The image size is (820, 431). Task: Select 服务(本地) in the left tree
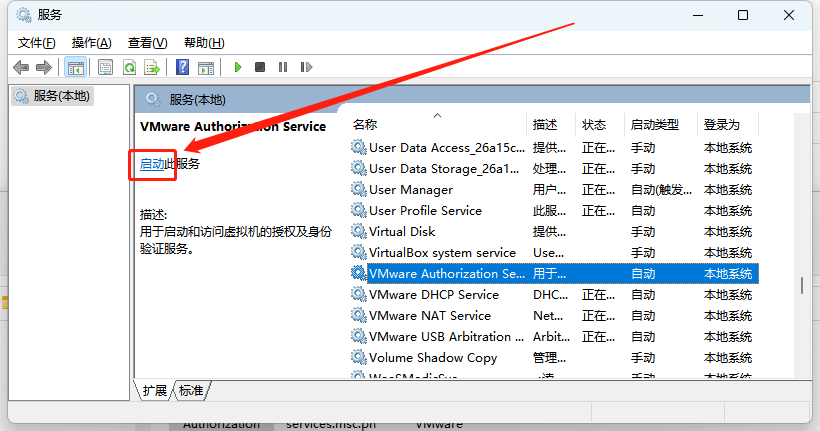click(x=52, y=96)
